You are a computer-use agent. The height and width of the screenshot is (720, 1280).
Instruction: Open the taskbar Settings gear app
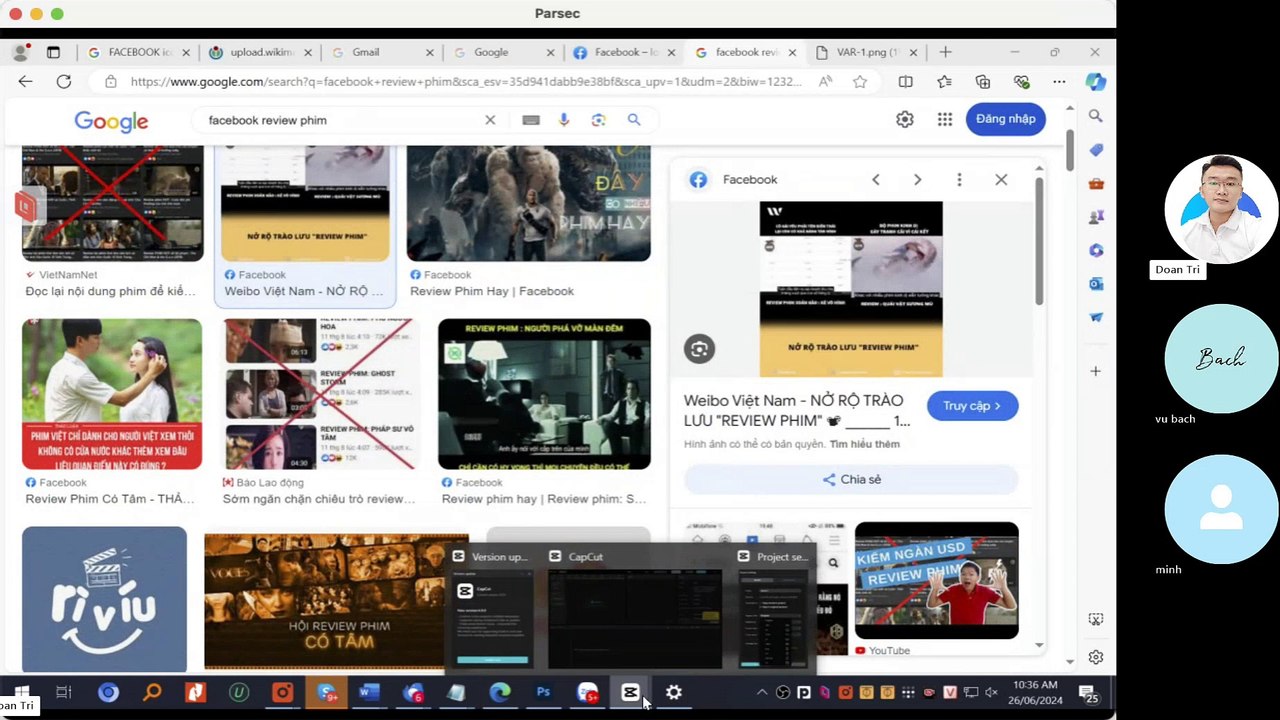[x=674, y=692]
